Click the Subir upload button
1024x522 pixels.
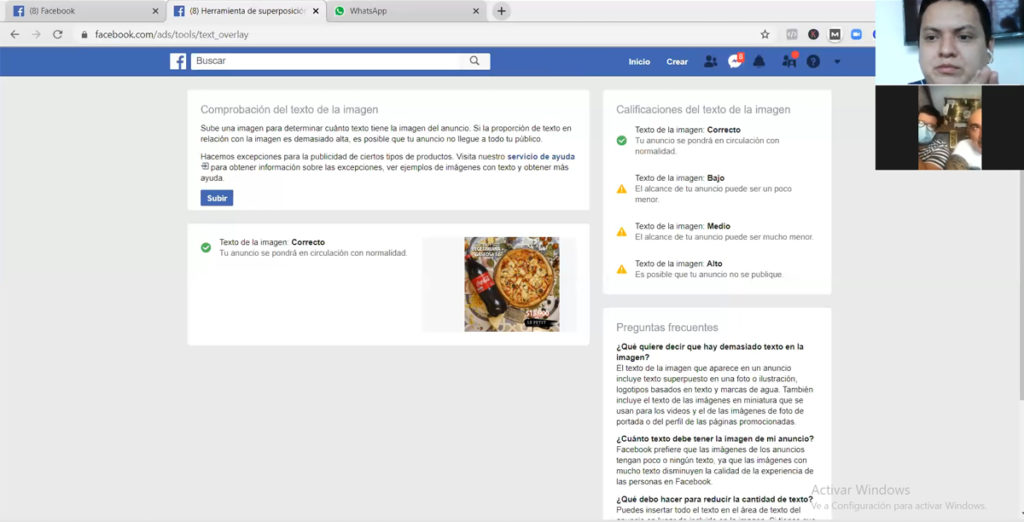(217, 198)
